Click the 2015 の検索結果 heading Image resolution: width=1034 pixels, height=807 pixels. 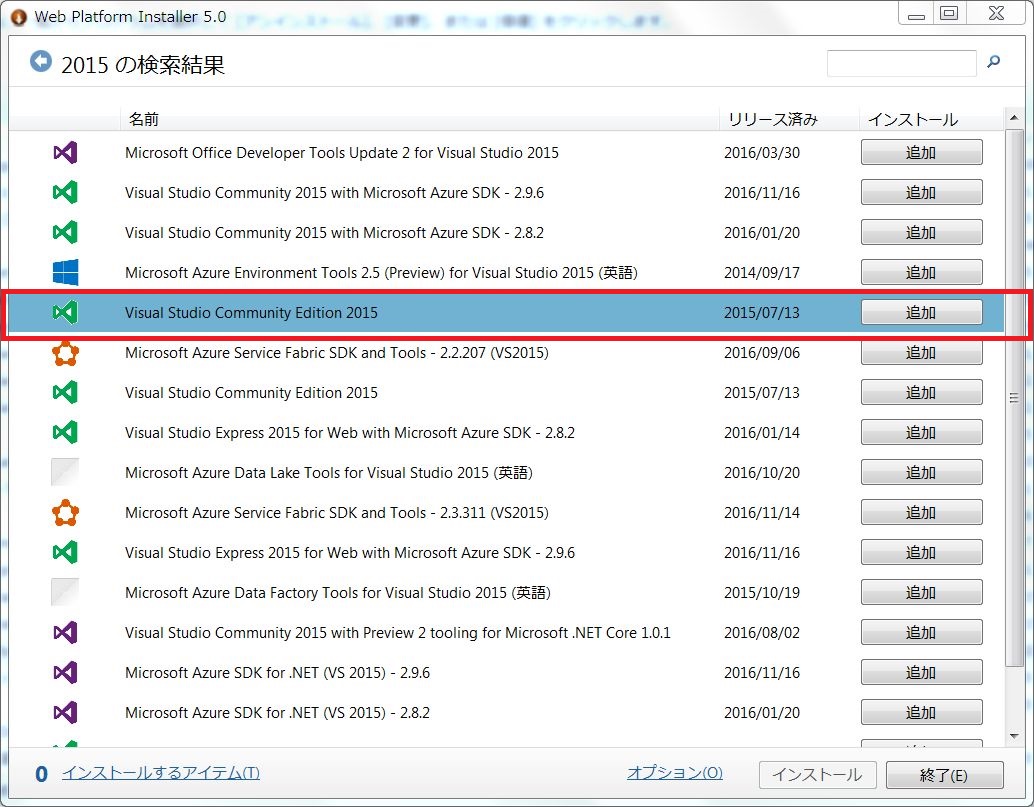point(143,65)
